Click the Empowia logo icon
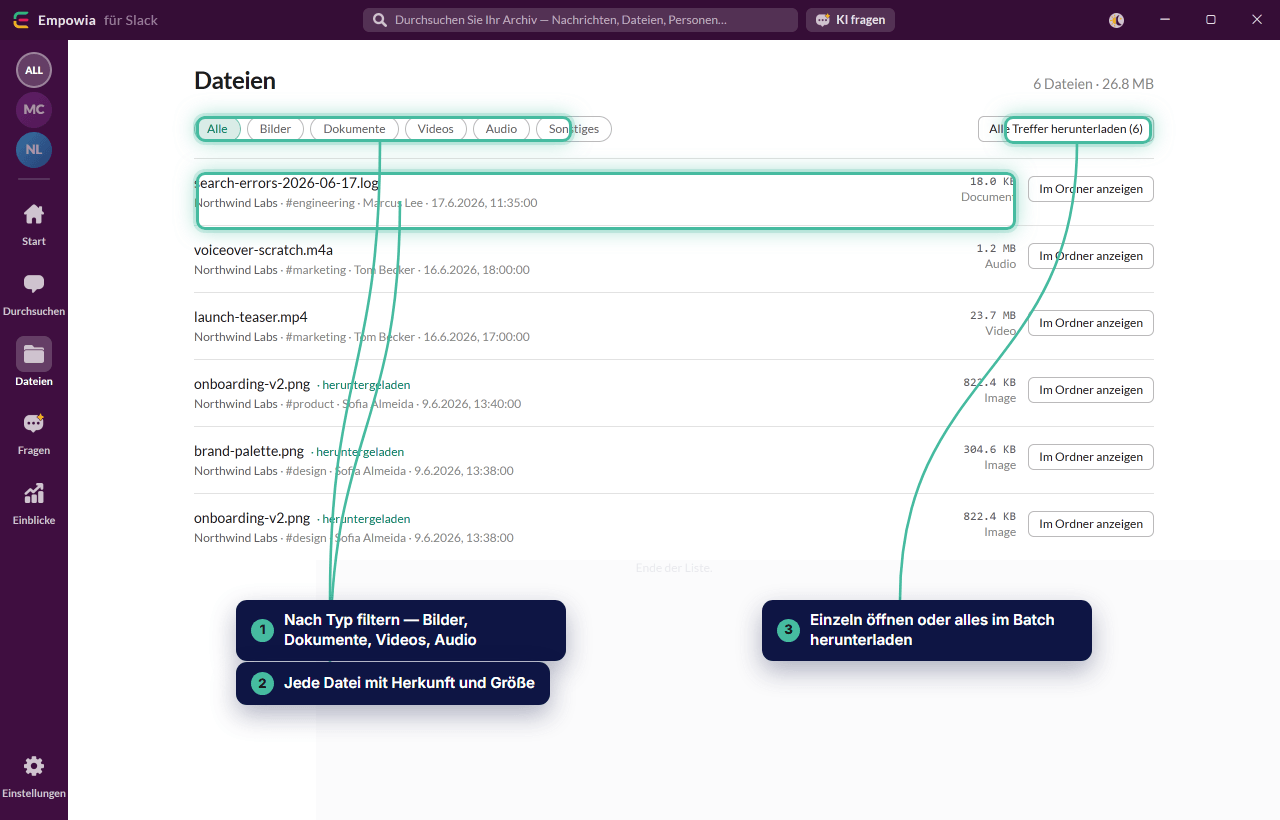The width and height of the screenshot is (1280, 820). point(21,20)
